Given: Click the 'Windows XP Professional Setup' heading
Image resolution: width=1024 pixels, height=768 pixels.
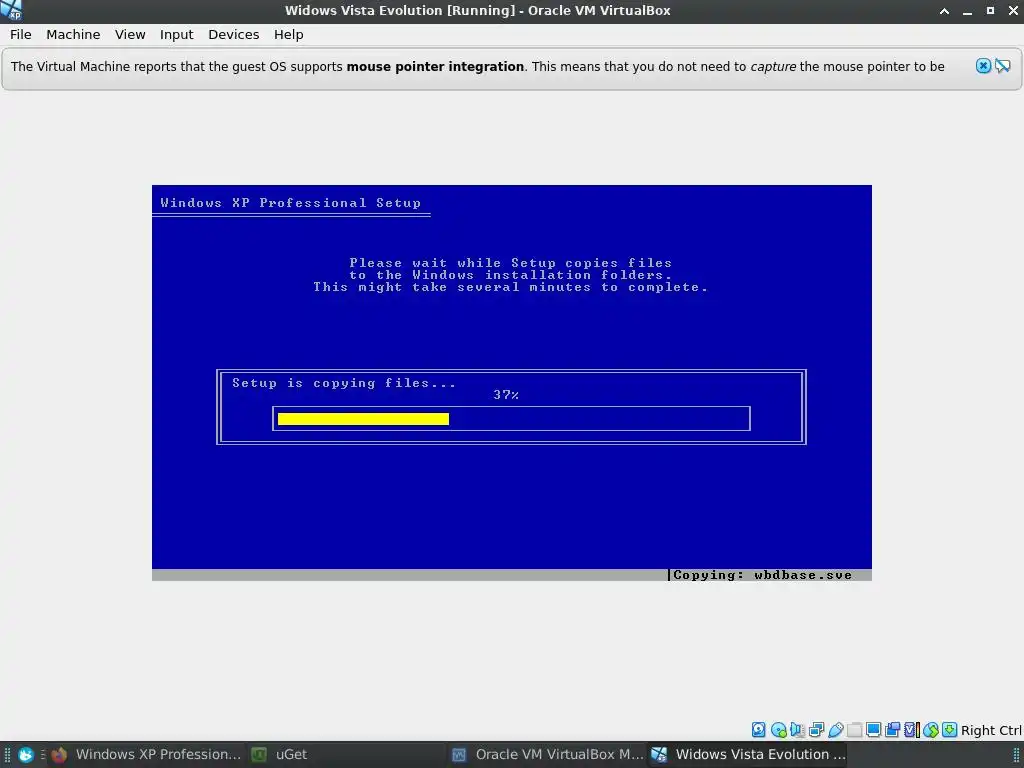Looking at the screenshot, I should point(291,202).
